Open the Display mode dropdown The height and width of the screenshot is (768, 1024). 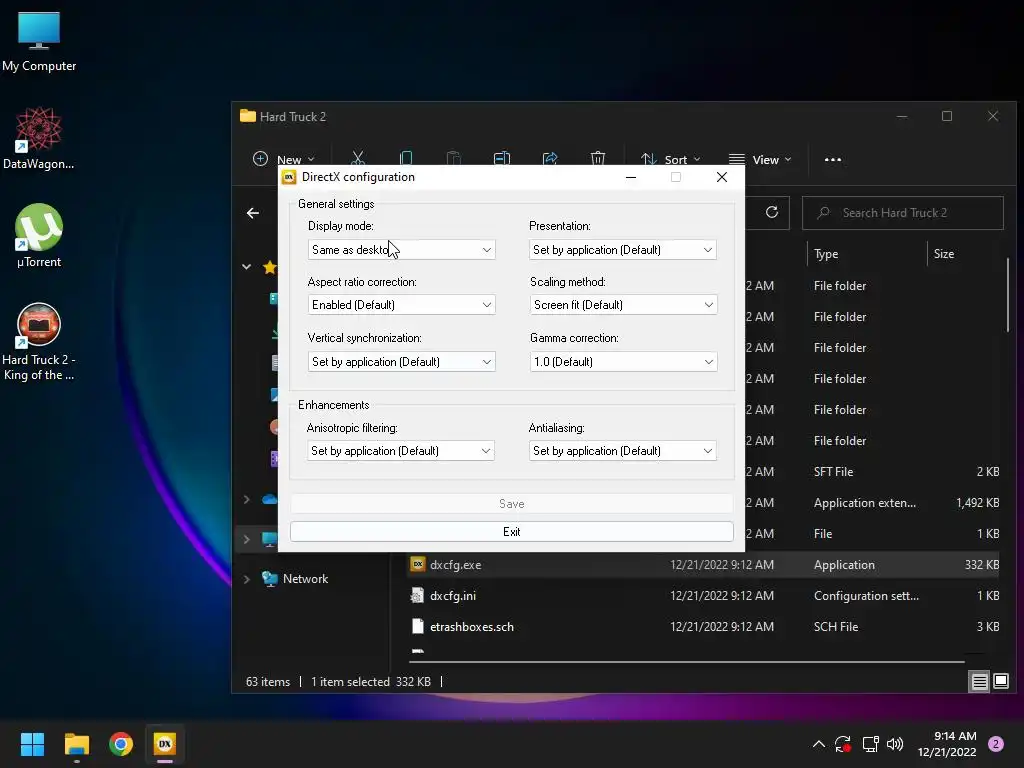point(401,249)
